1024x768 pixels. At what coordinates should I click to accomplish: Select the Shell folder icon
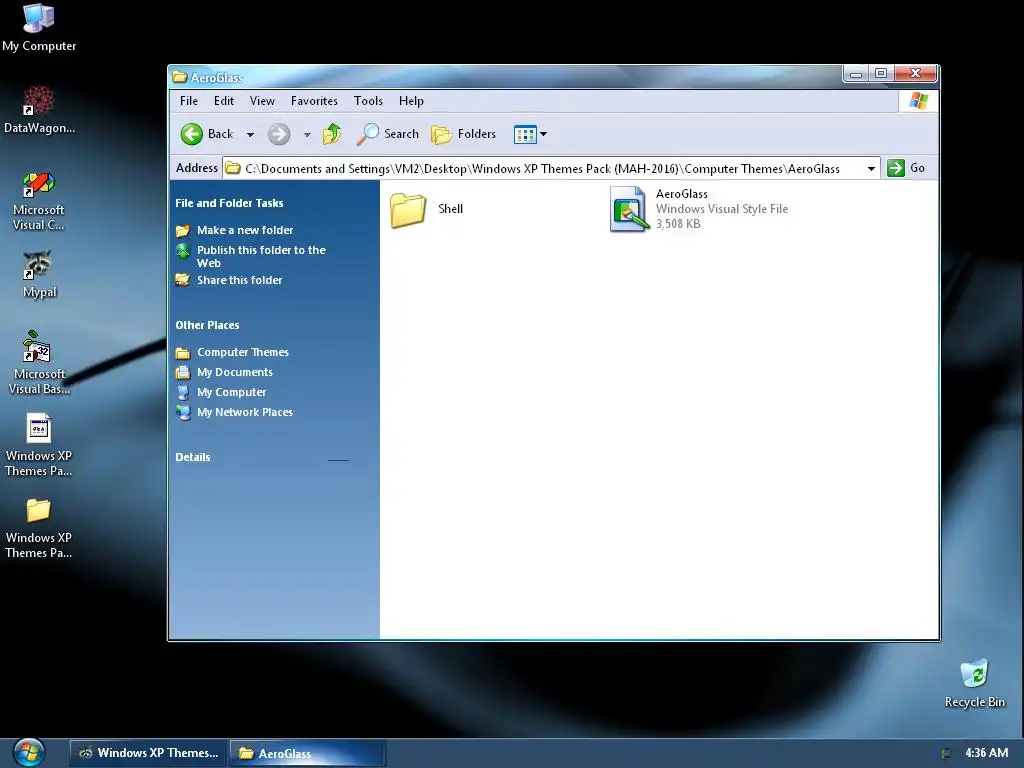point(408,210)
